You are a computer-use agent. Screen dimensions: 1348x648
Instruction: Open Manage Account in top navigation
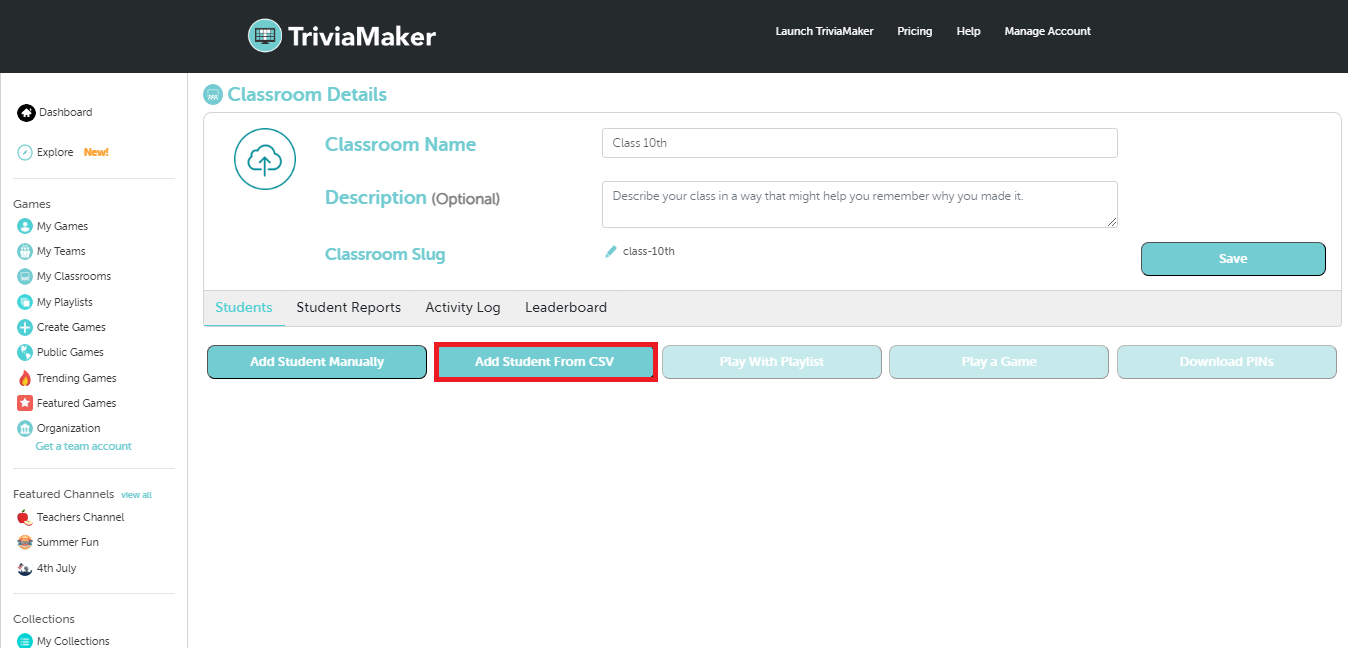[1048, 31]
